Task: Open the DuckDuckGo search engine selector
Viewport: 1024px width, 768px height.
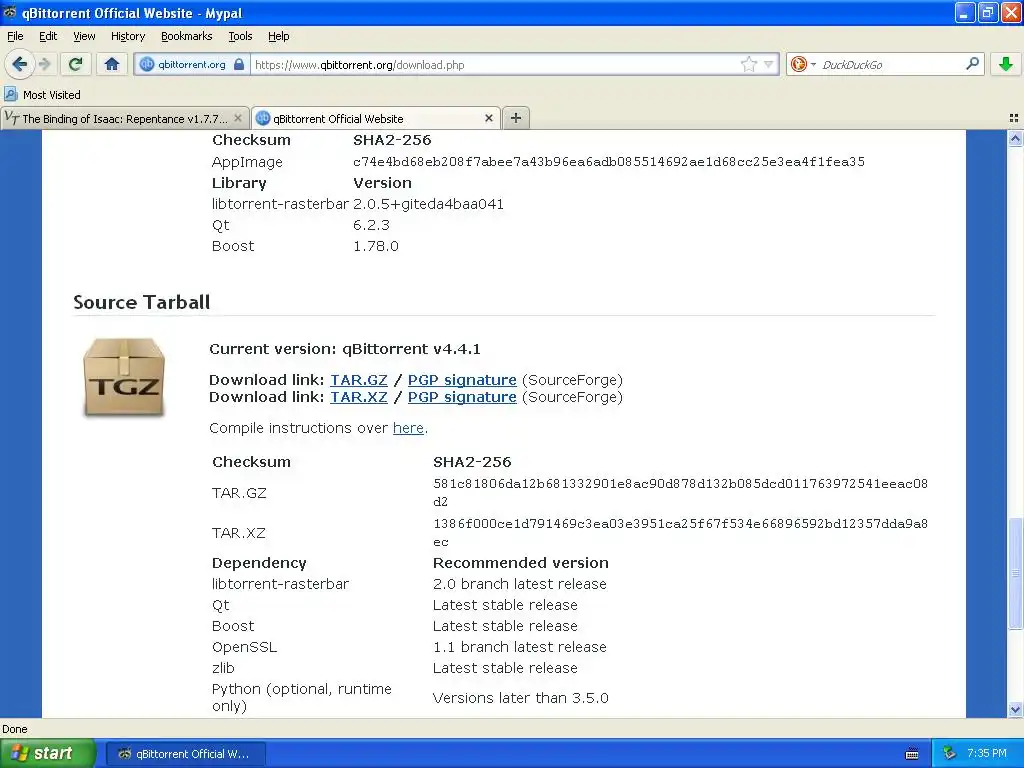Action: [803, 64]
